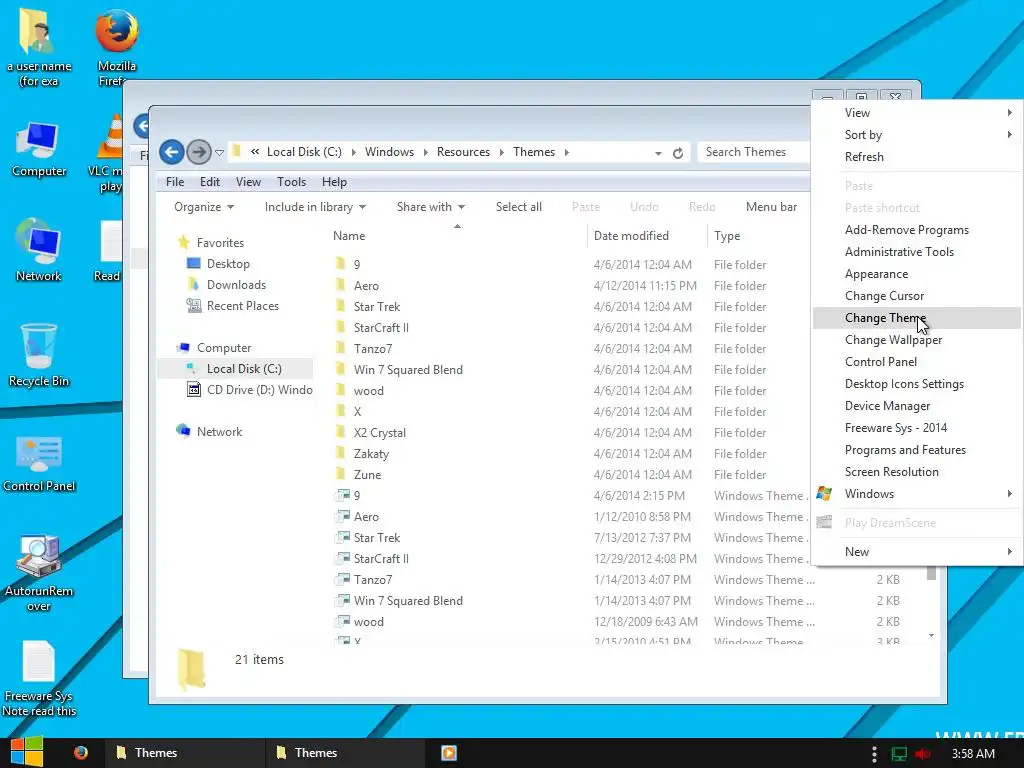Select the Network desktop icon
This screenshot has width=1024, height=768.
[x=39, y=251]
